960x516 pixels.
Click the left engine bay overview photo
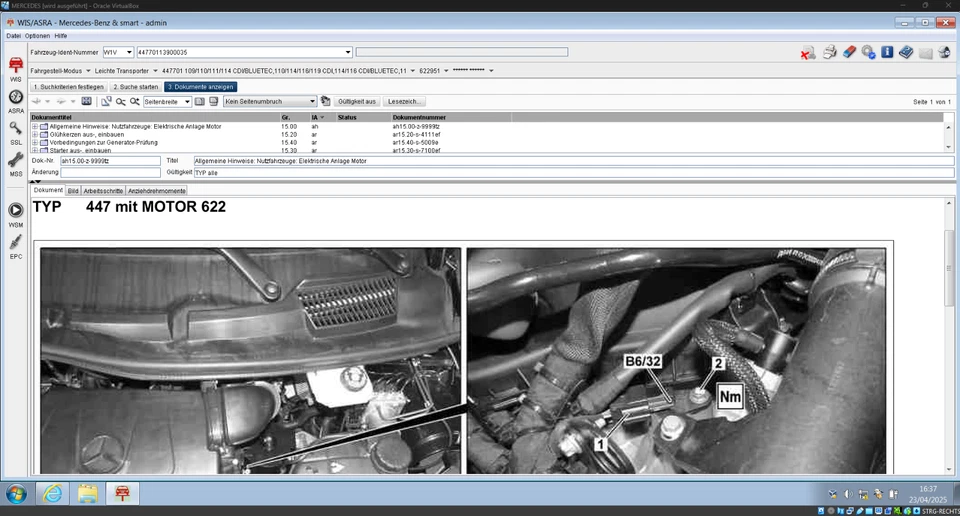click(251, 361)
